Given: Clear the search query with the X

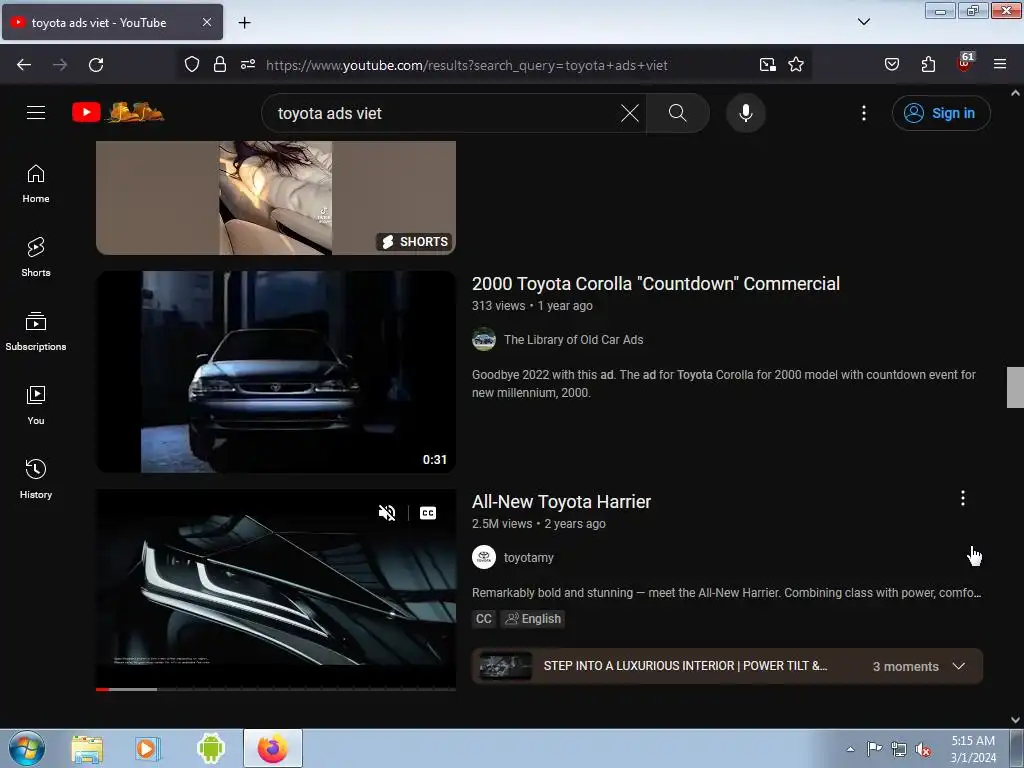Looking at the screenshot, I should click(630, 113).
